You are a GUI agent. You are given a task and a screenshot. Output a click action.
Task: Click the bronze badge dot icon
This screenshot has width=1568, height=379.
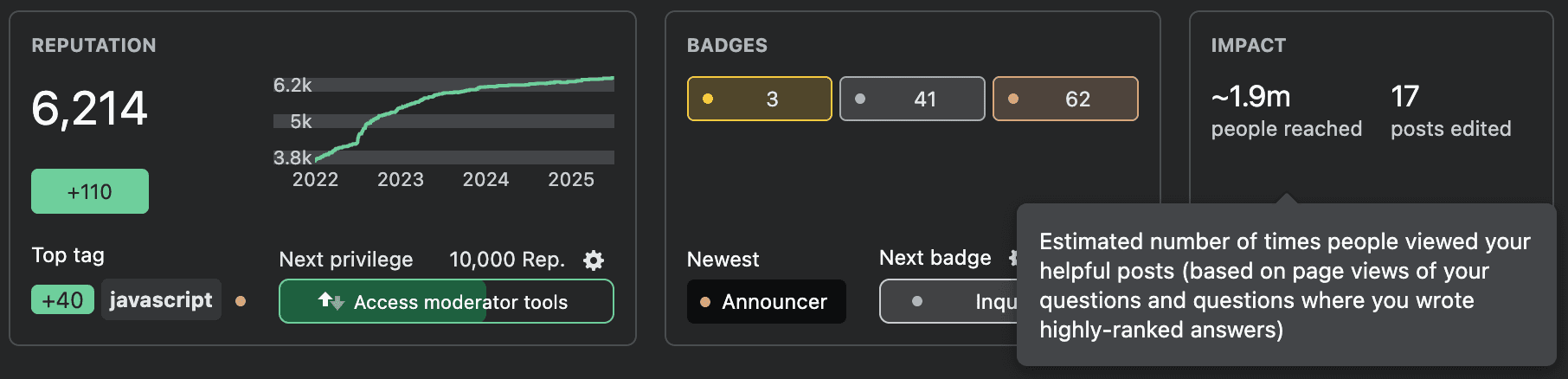point(1013,99)
